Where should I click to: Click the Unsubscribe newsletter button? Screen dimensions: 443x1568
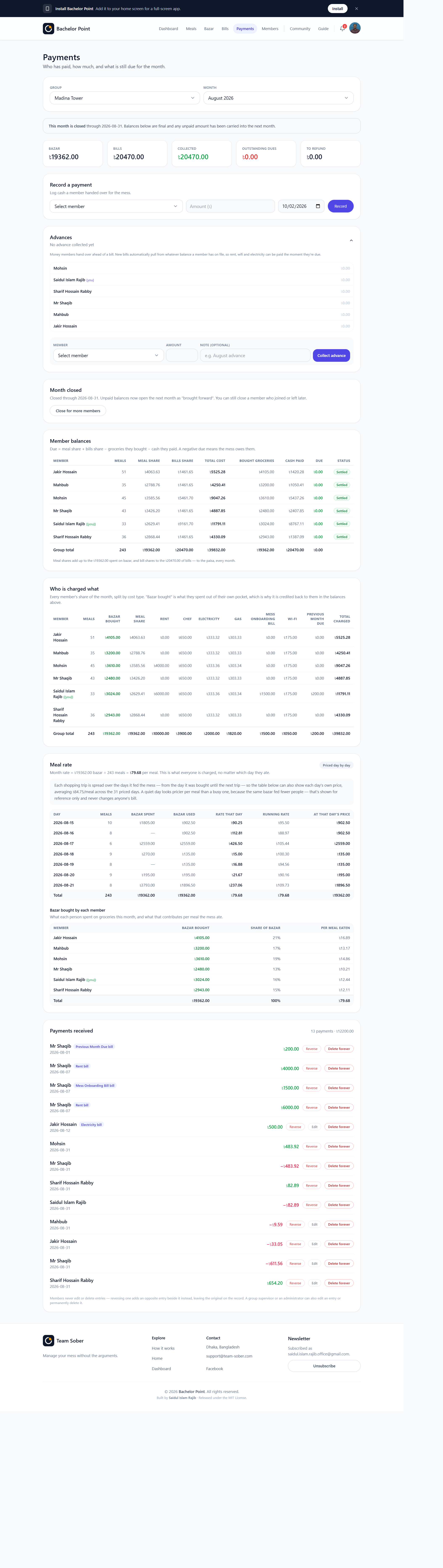324,1366
